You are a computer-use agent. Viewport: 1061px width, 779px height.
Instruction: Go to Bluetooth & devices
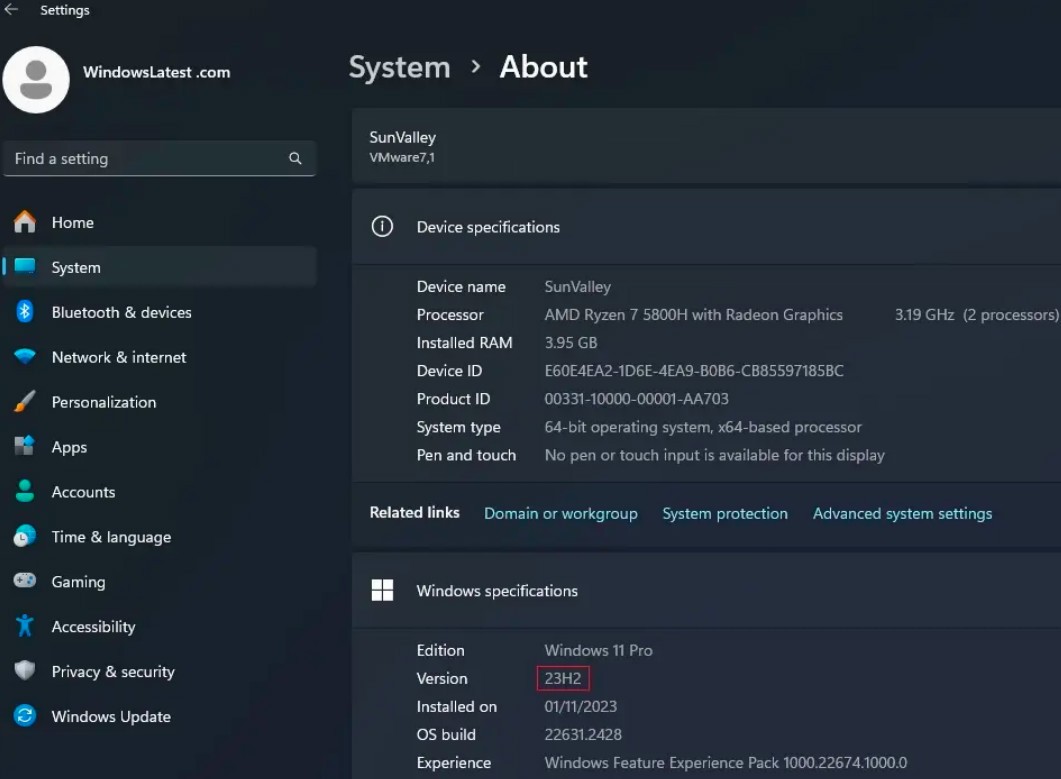160,312
